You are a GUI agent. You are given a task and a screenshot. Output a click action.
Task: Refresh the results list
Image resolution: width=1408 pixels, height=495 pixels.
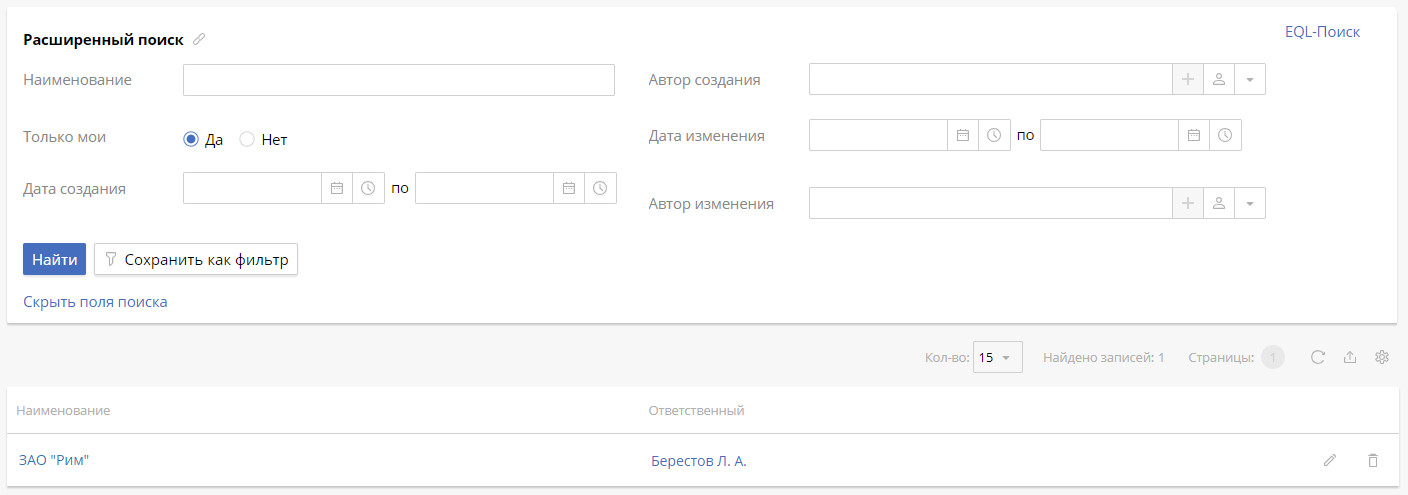point(1318,357)
